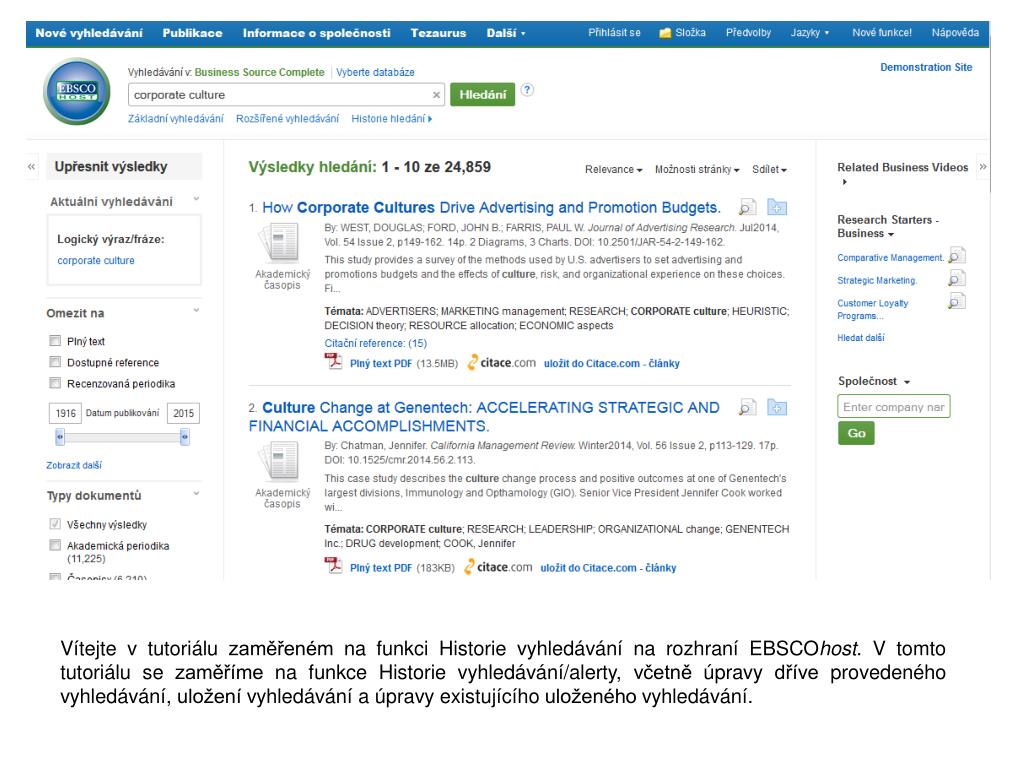The width and height of the screenshot is (1024, 768).
Task: Open the Další menu dropdown
Action: tap(505, 33)
